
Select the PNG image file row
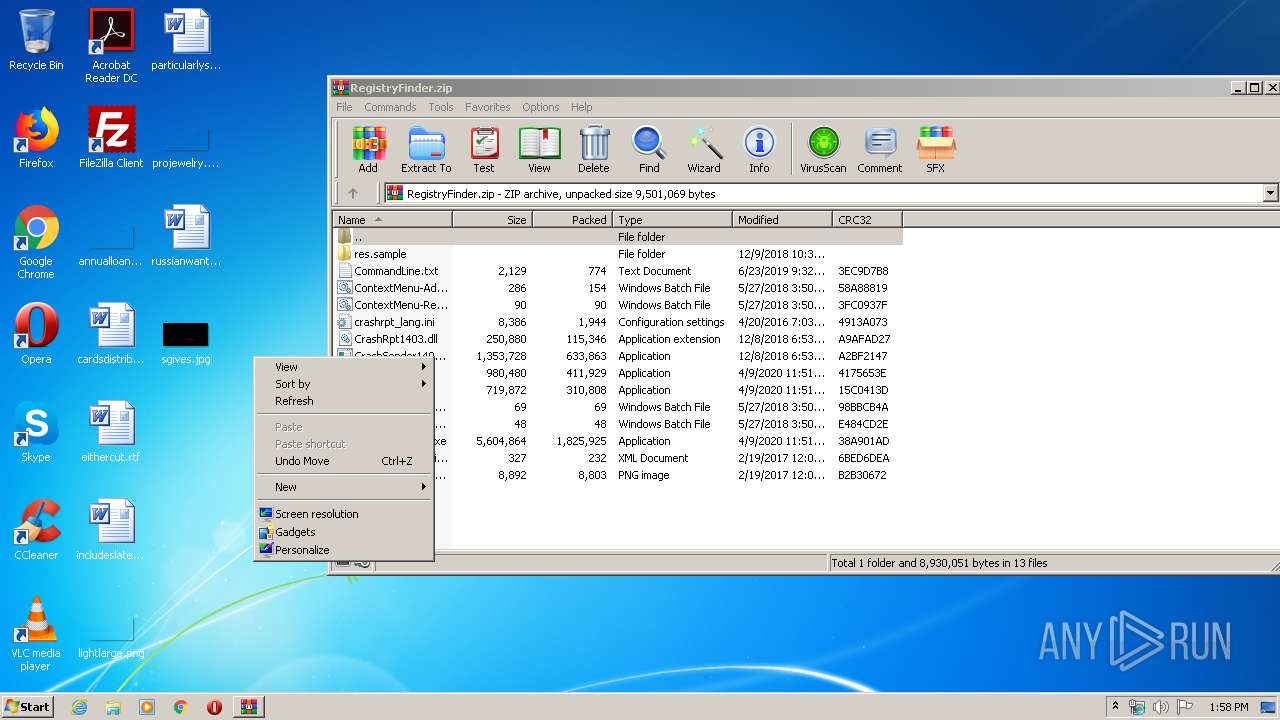[x=618, y=475]
